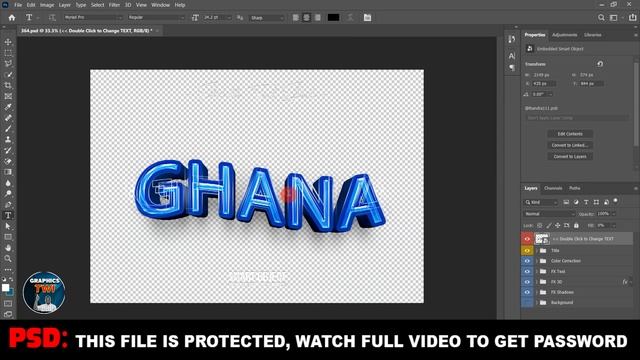Viewport: 640px width, 360px height.
Task: Select the History Brush tool
Action: tap(8, 150)
